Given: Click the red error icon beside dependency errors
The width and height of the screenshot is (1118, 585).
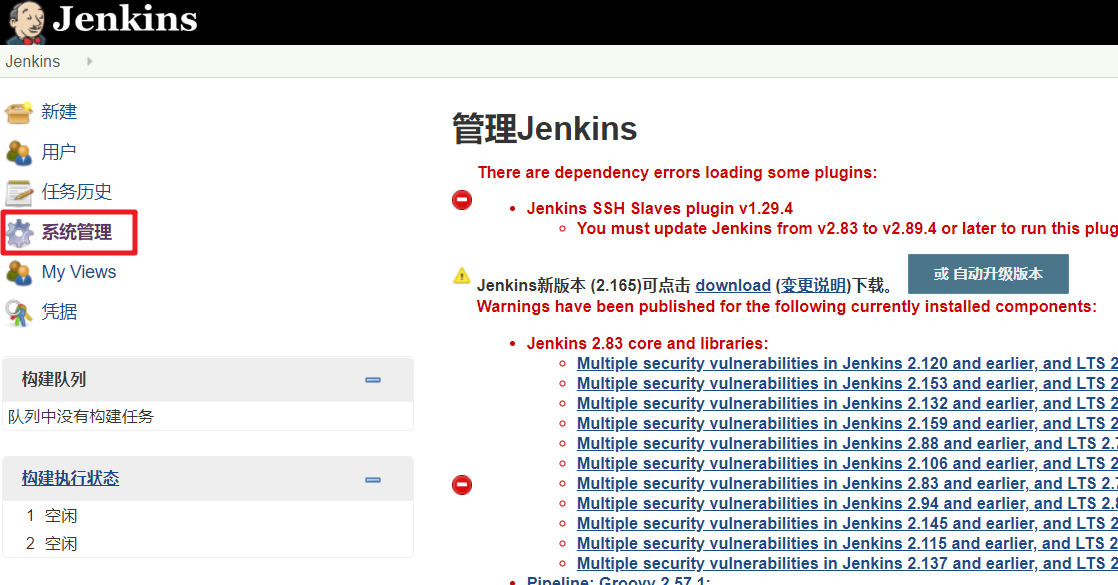Looking at the screenshot, I should pyautogui.click(x=462, y=200).
